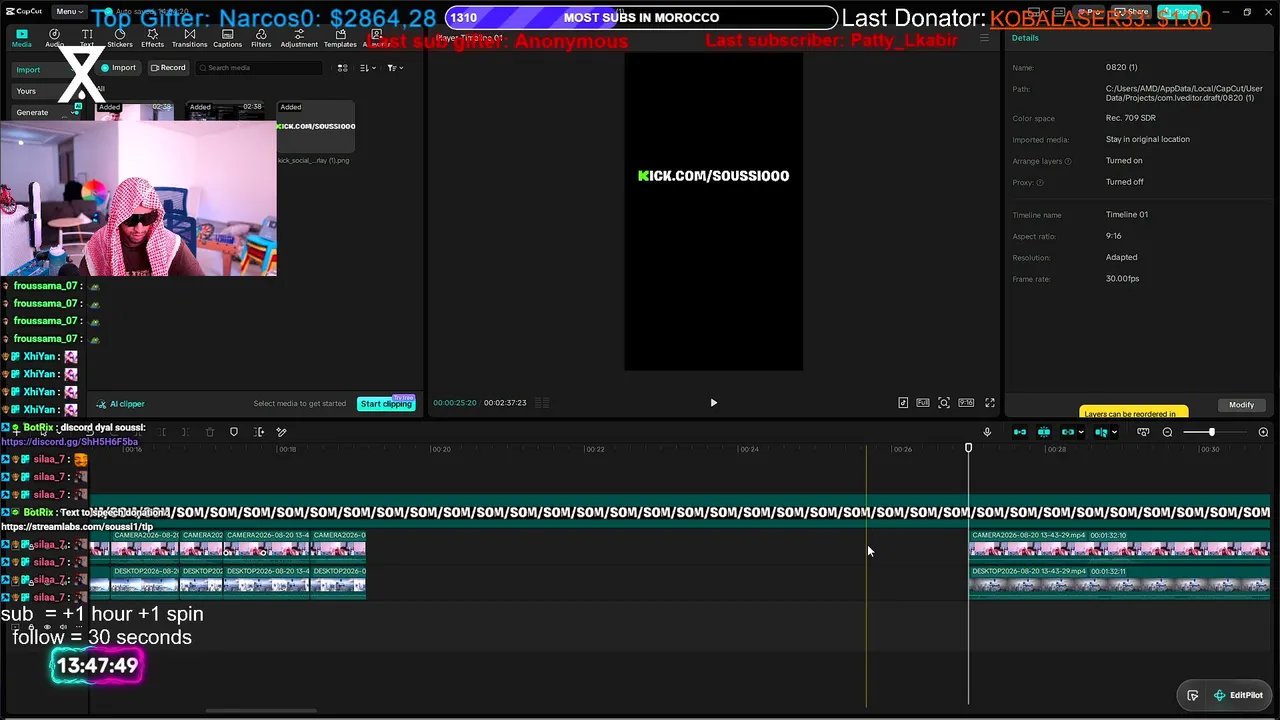Enter fullscreen preview mode

coord(990,403)
